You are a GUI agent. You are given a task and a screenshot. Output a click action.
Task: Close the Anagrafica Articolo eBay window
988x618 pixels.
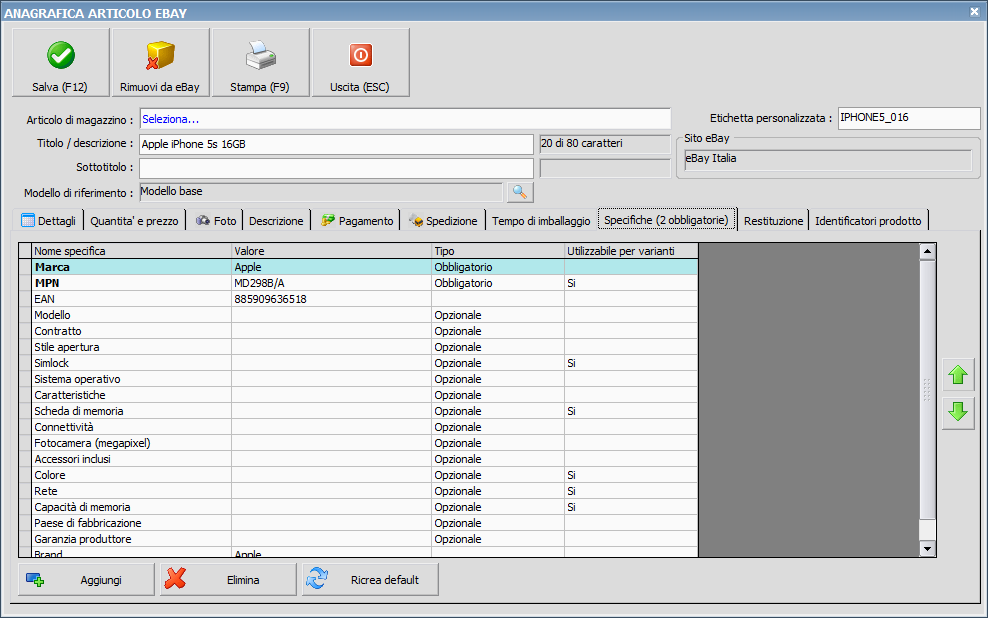tap(974, 11)
